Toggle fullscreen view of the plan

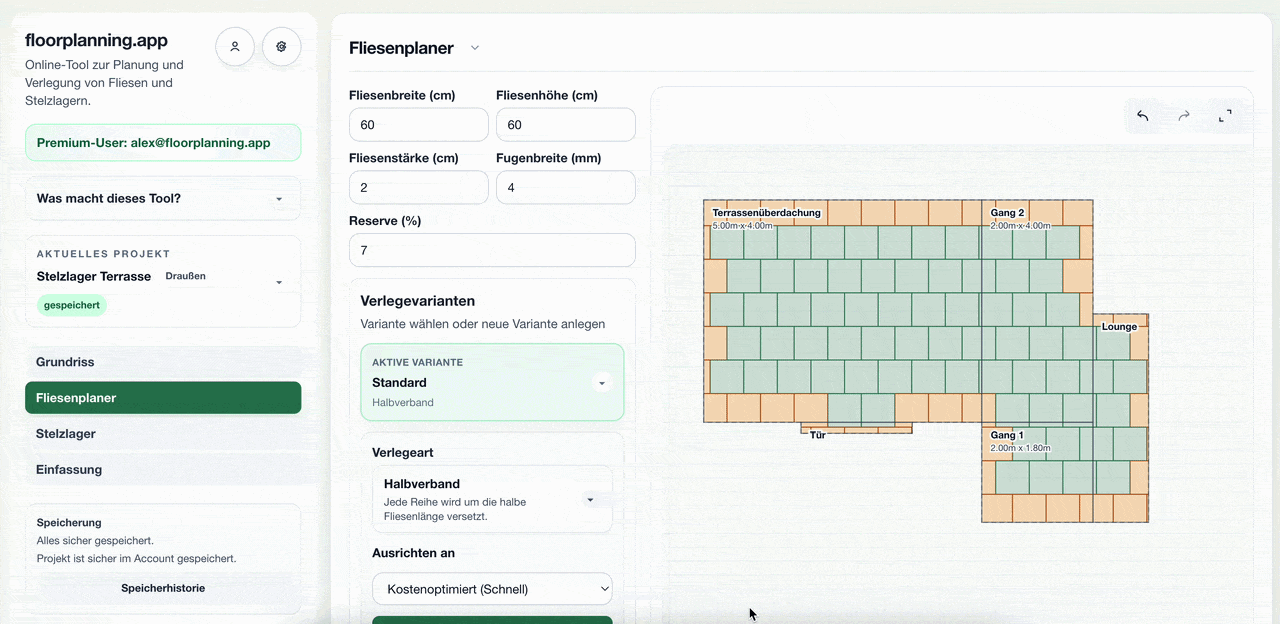click(x=1225, y=116)
